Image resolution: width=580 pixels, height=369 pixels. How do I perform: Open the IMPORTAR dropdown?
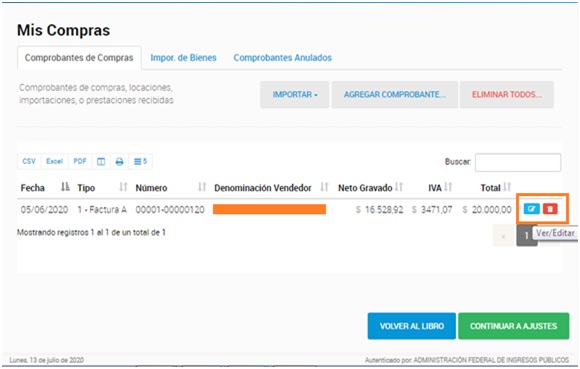294,95
